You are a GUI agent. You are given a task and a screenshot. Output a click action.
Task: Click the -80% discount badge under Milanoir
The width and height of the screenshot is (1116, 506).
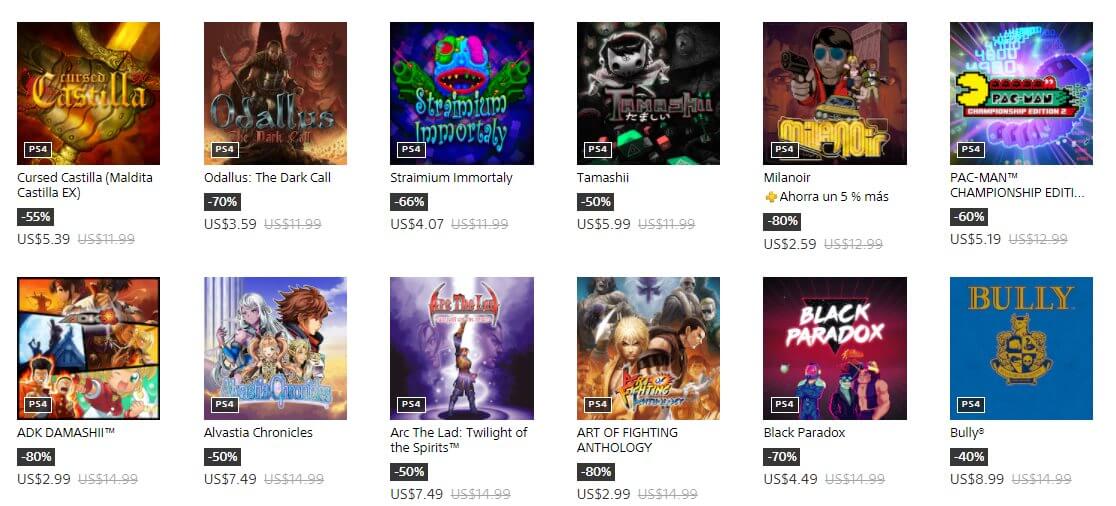tap(782, 221)
